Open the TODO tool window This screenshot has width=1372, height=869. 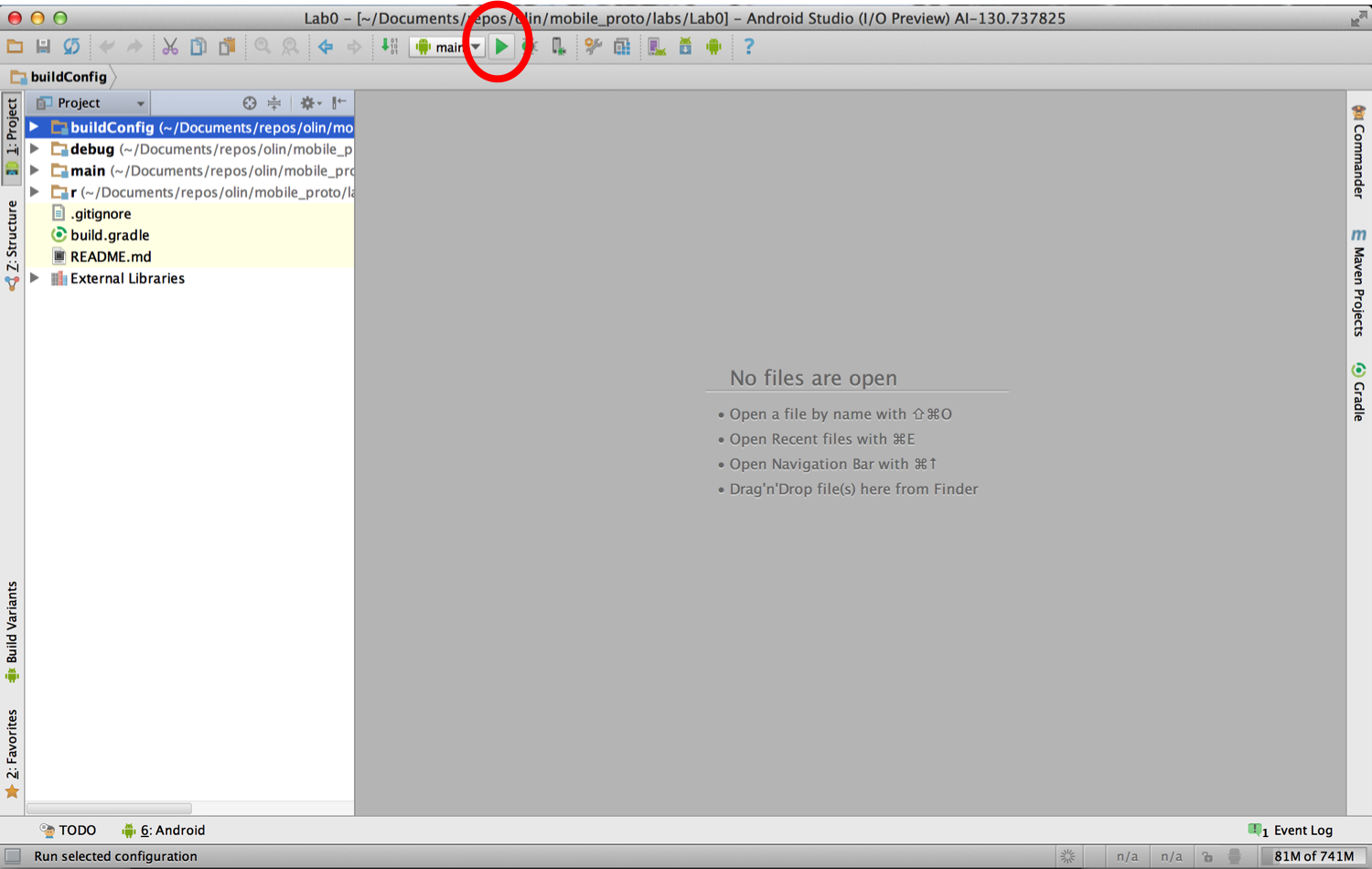tap(68, 831)
